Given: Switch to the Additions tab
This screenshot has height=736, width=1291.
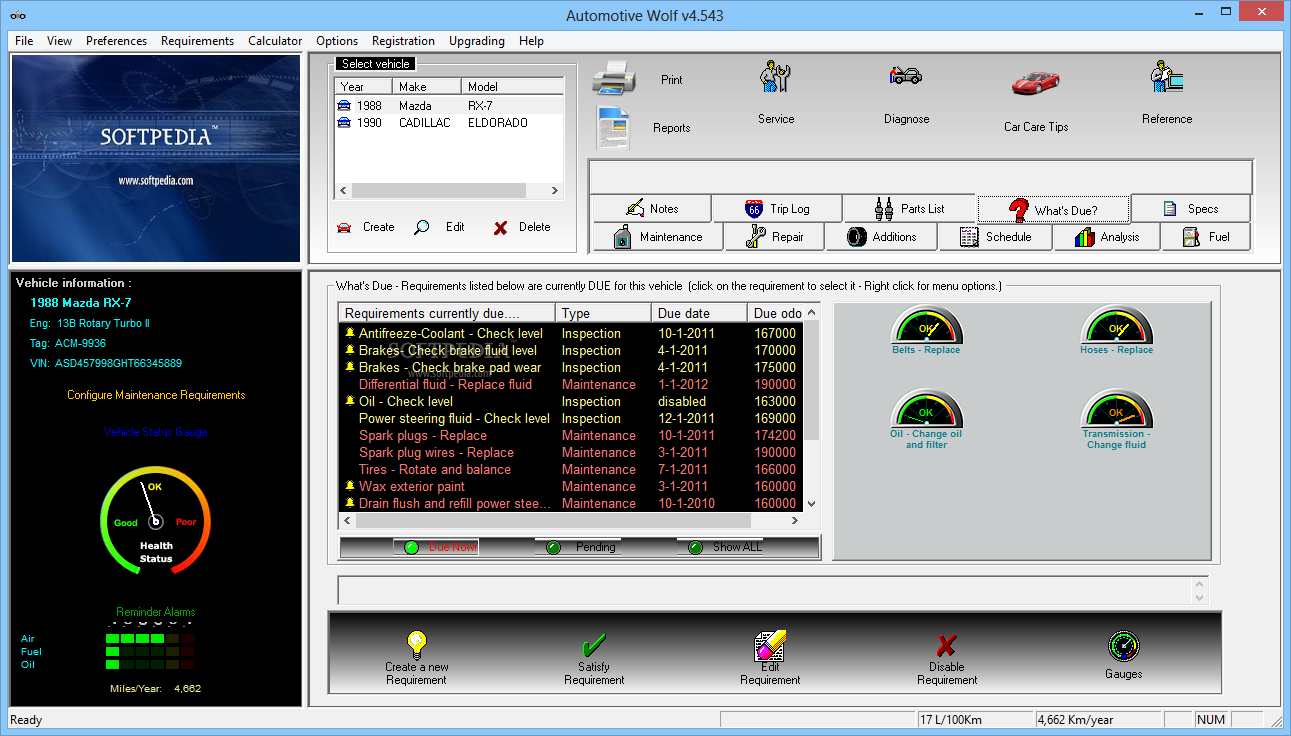Looking at the screenshot, I should click(882, 237).
